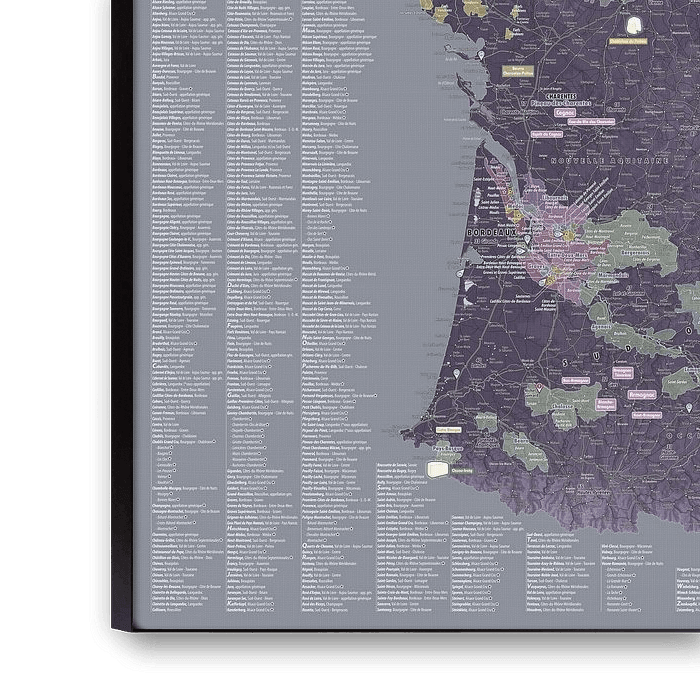
Task: Select the Bas-Armagnac label
Action: (x=575, y=380)
